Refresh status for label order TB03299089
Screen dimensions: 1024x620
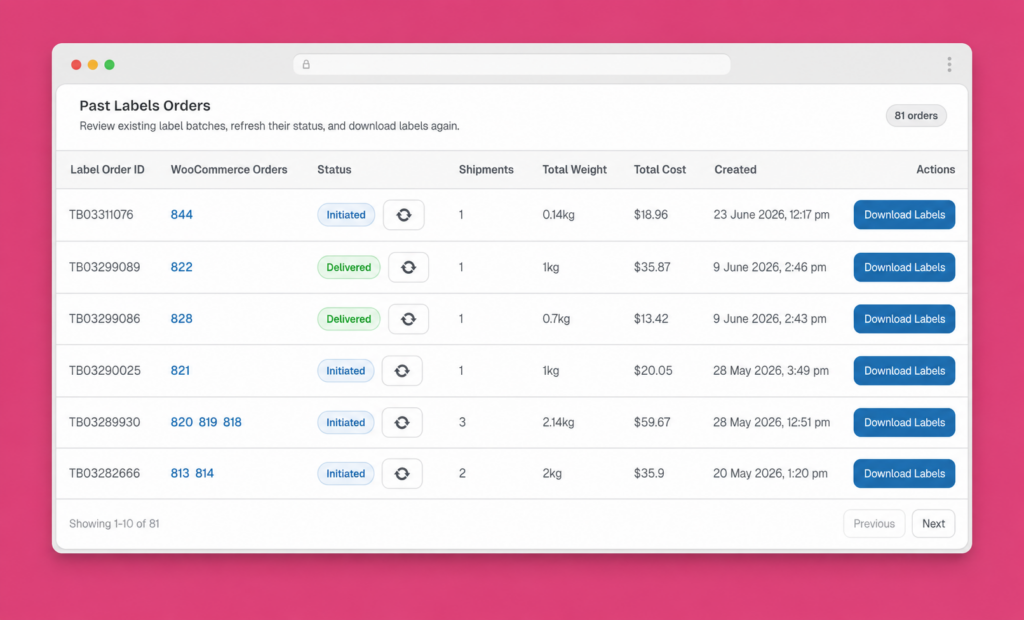[x=408, y=267]
